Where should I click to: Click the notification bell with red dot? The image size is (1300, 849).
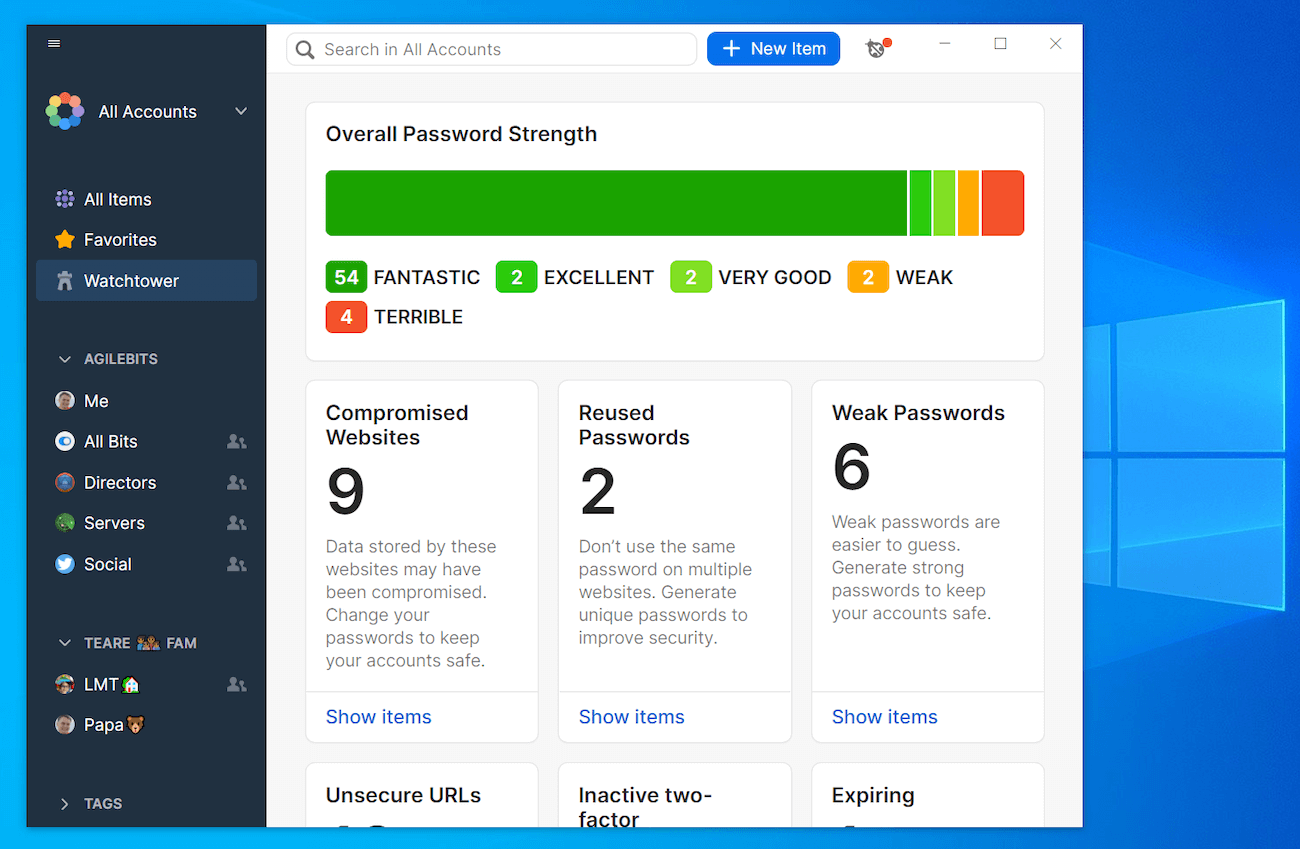[x=876, y=48]
